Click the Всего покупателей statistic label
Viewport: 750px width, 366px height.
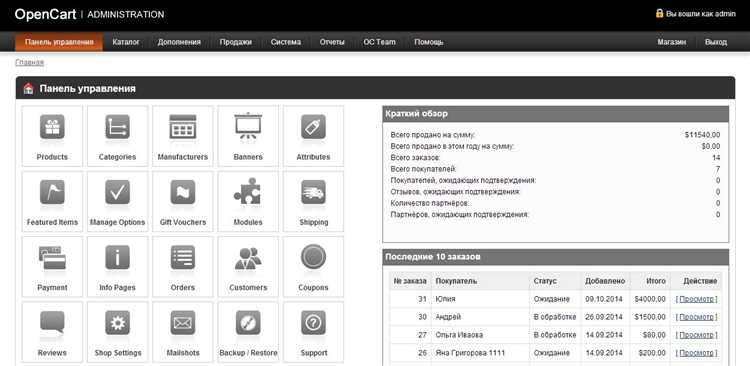tap(423, 169)
